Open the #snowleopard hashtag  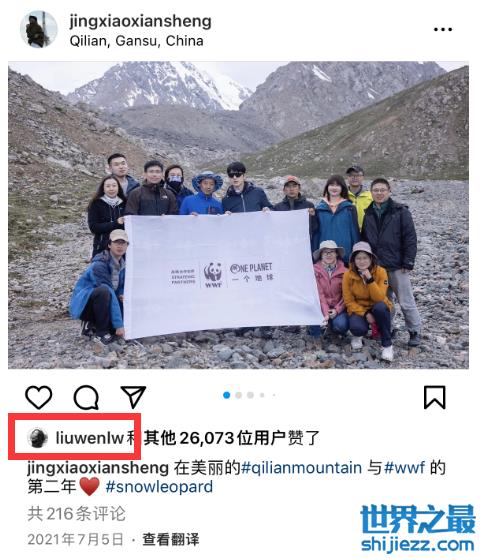click(x=159, y=487)
